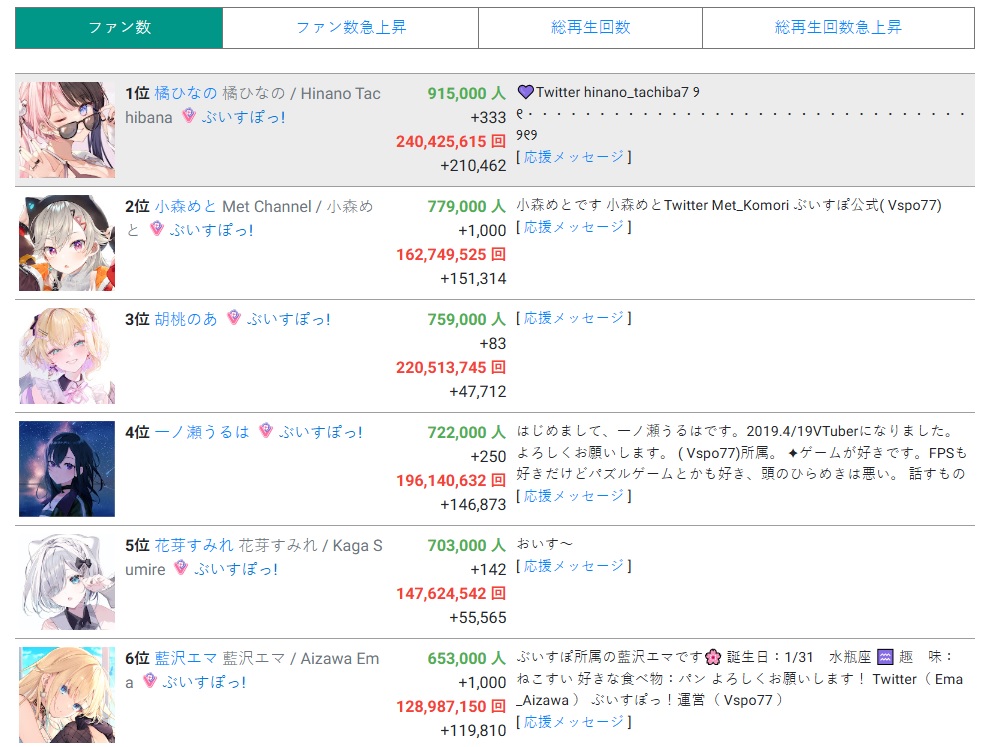Screen dimensions: 995x747
Task: Click the view increase +55,565
Action: point(478,618)
